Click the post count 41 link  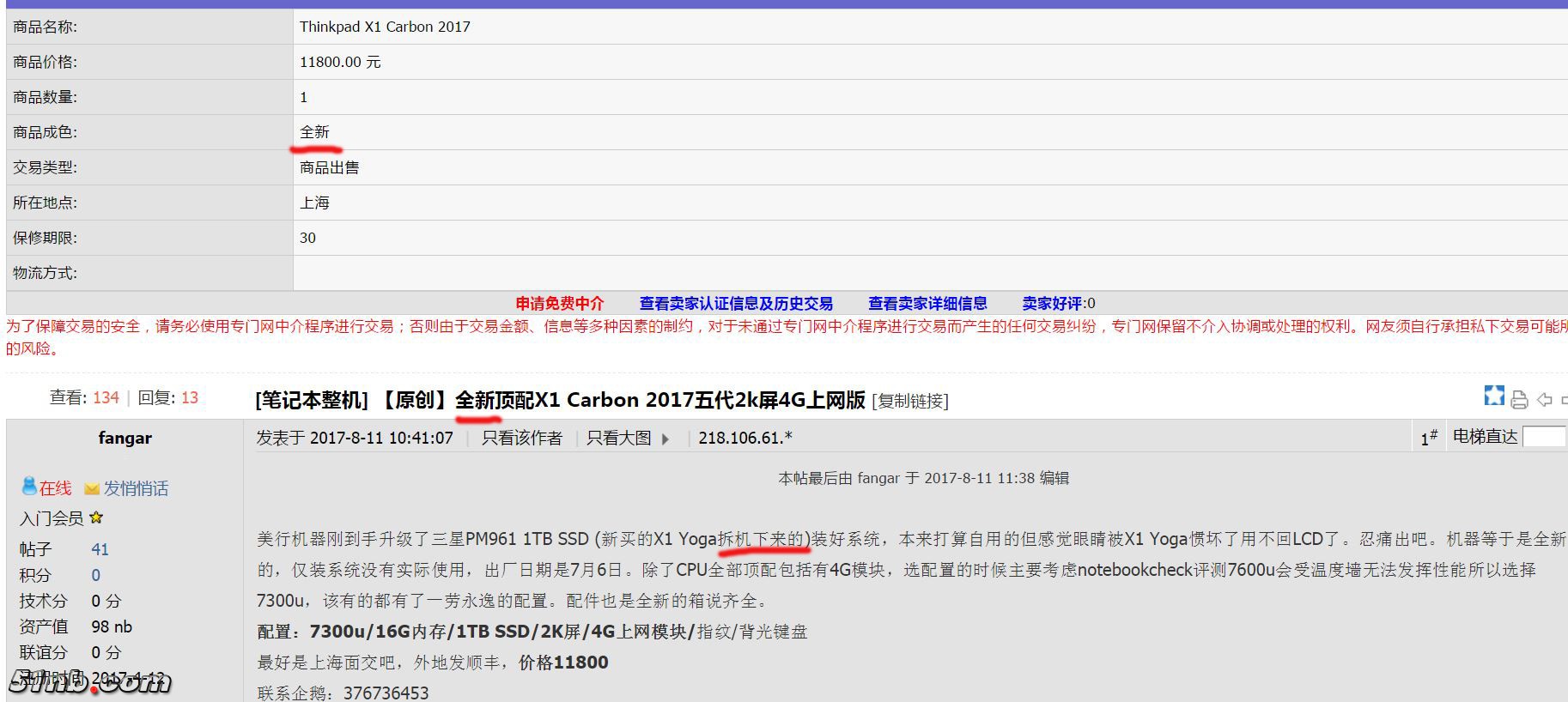tap(100, 549)
